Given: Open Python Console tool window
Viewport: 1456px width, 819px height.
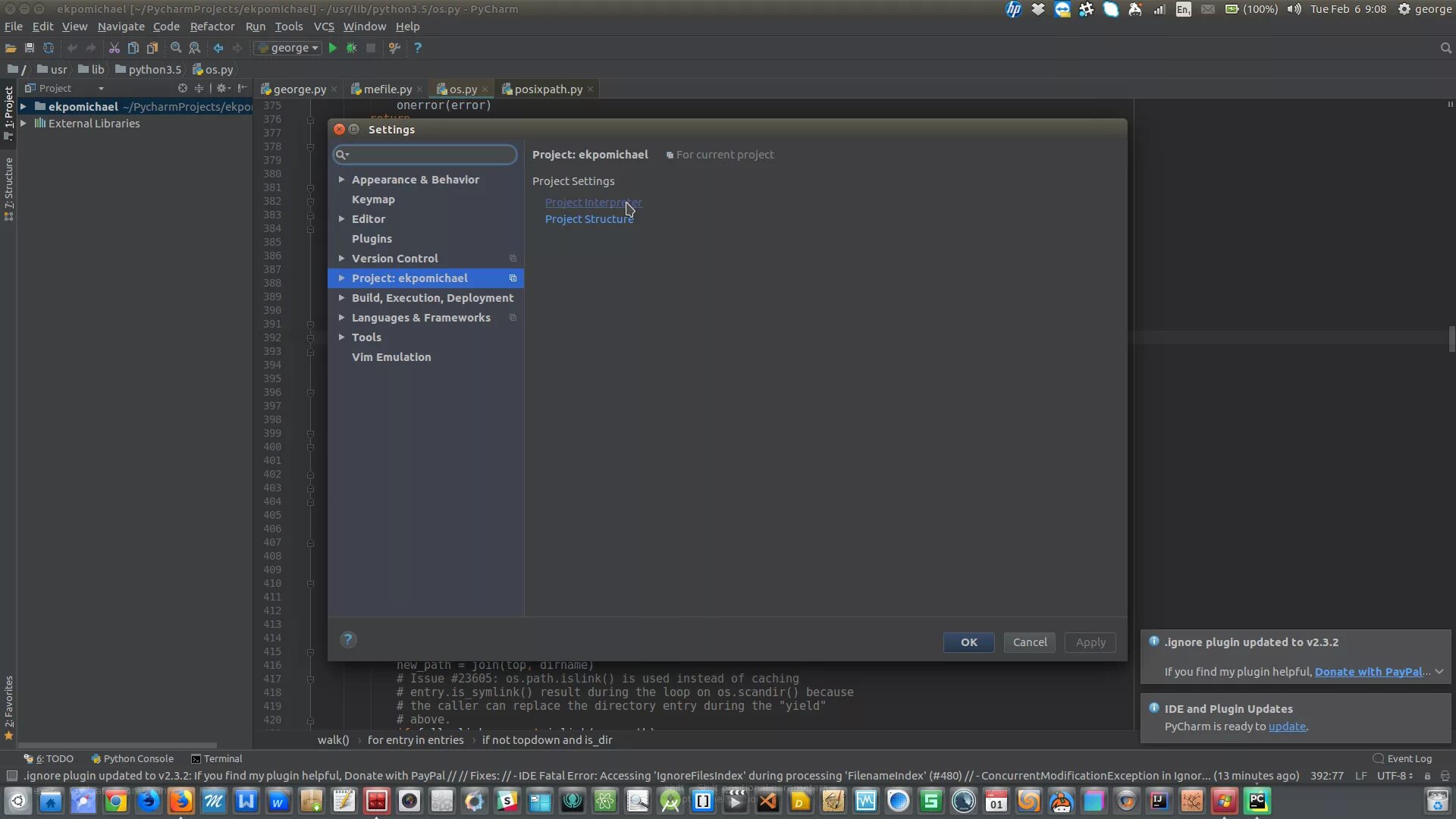Looking at the screenshot, I should [133, 758].
